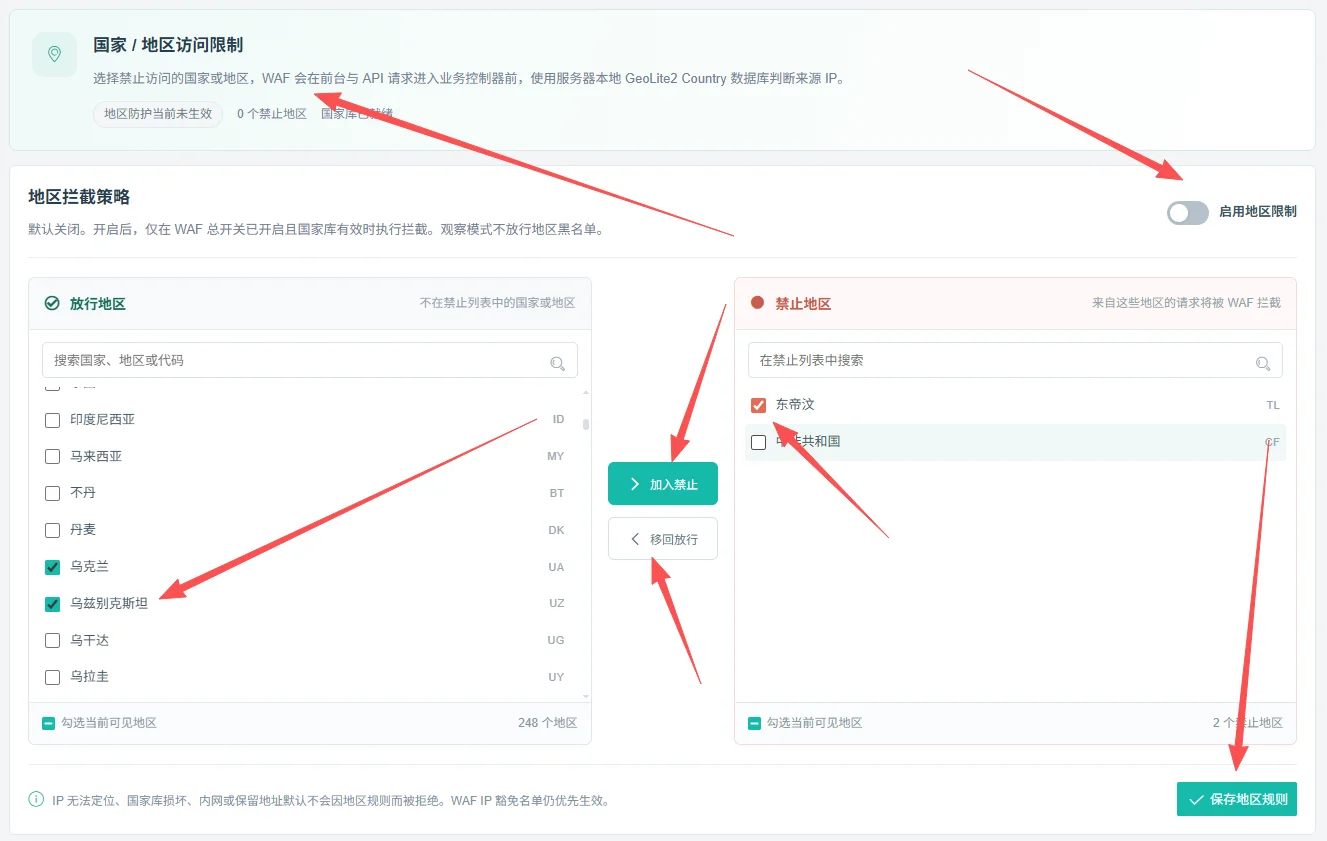
Task: Click the down arrow of the 放行地区 list scrollbar
Action: click(x=586, y=696)
